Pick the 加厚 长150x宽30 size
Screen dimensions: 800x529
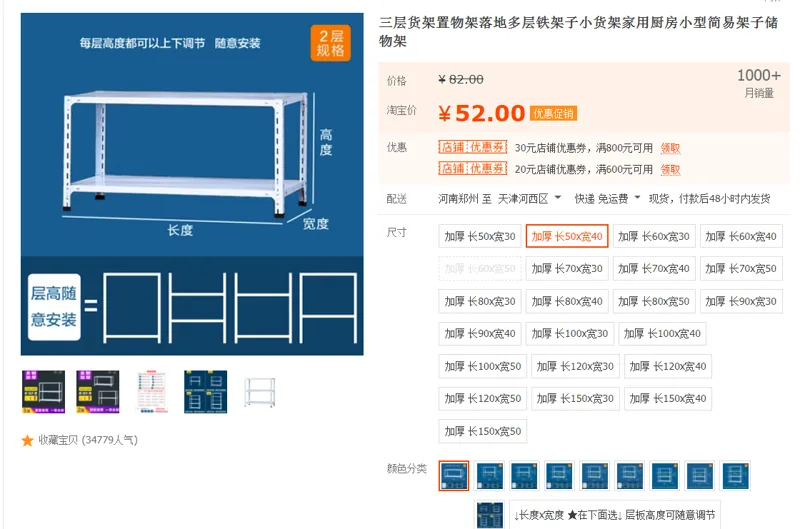point(575,398)
